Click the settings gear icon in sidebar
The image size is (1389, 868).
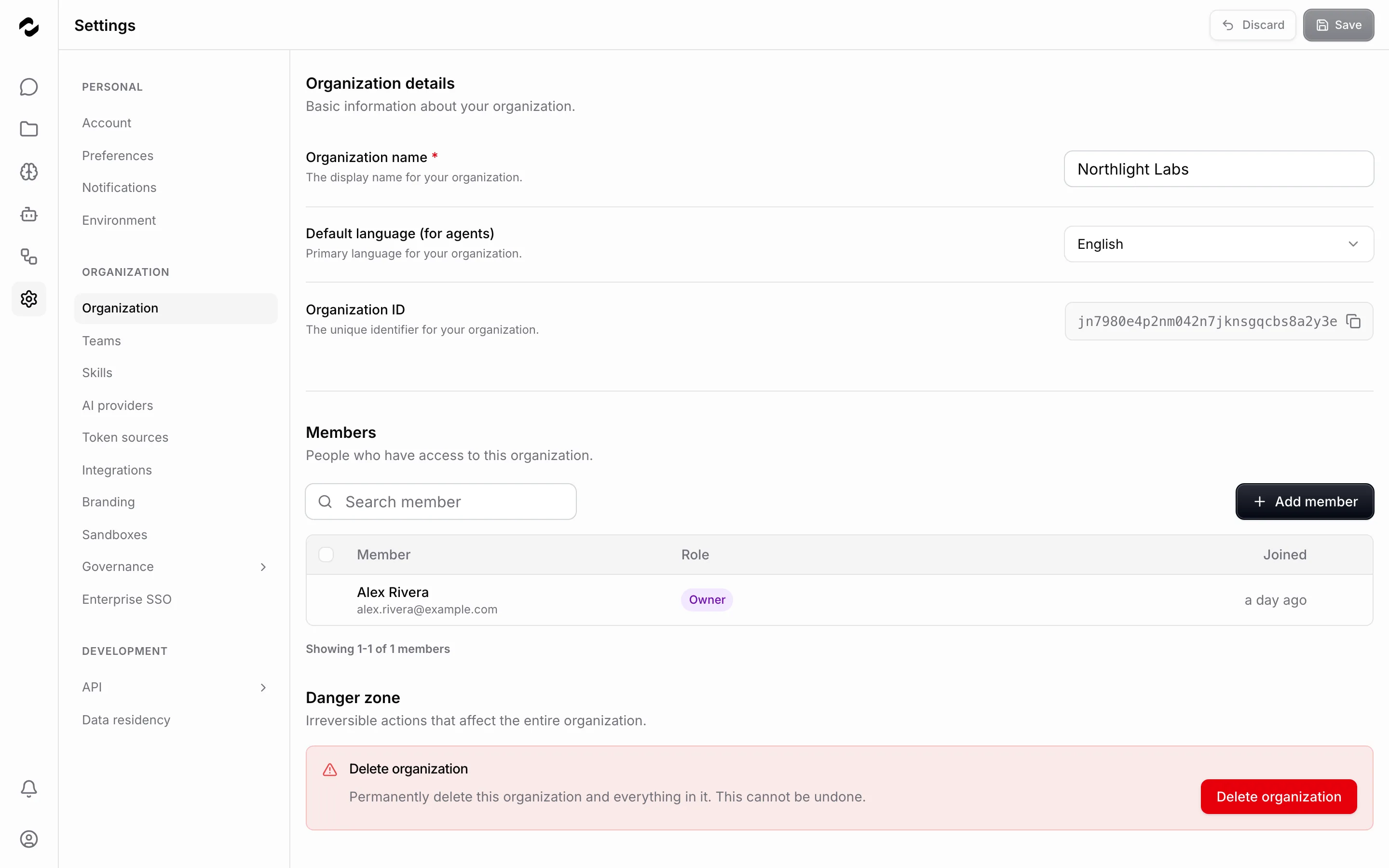[29, 299]
